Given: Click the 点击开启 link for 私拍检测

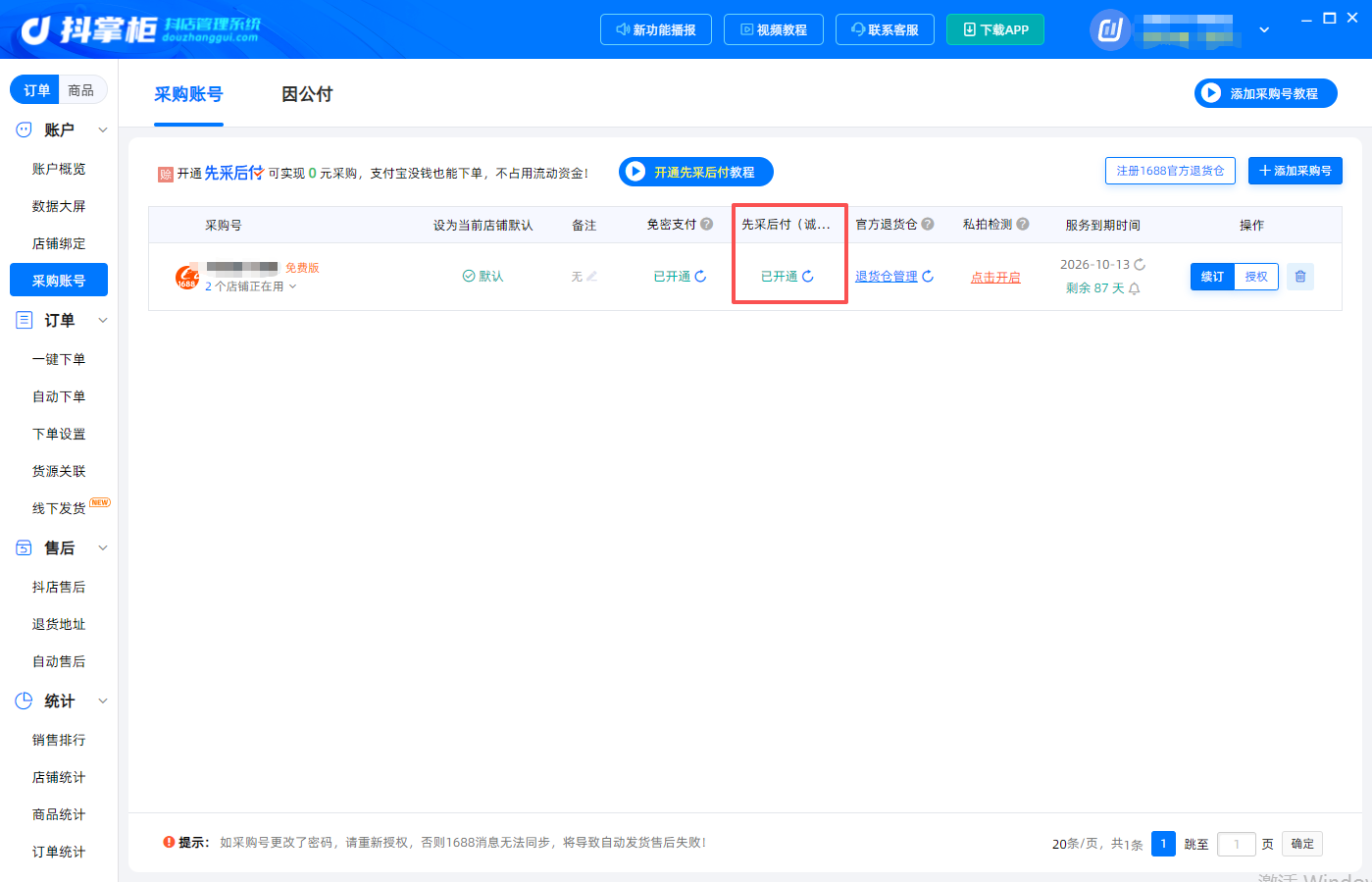Looking at the screenshot, I should (995, 278).
